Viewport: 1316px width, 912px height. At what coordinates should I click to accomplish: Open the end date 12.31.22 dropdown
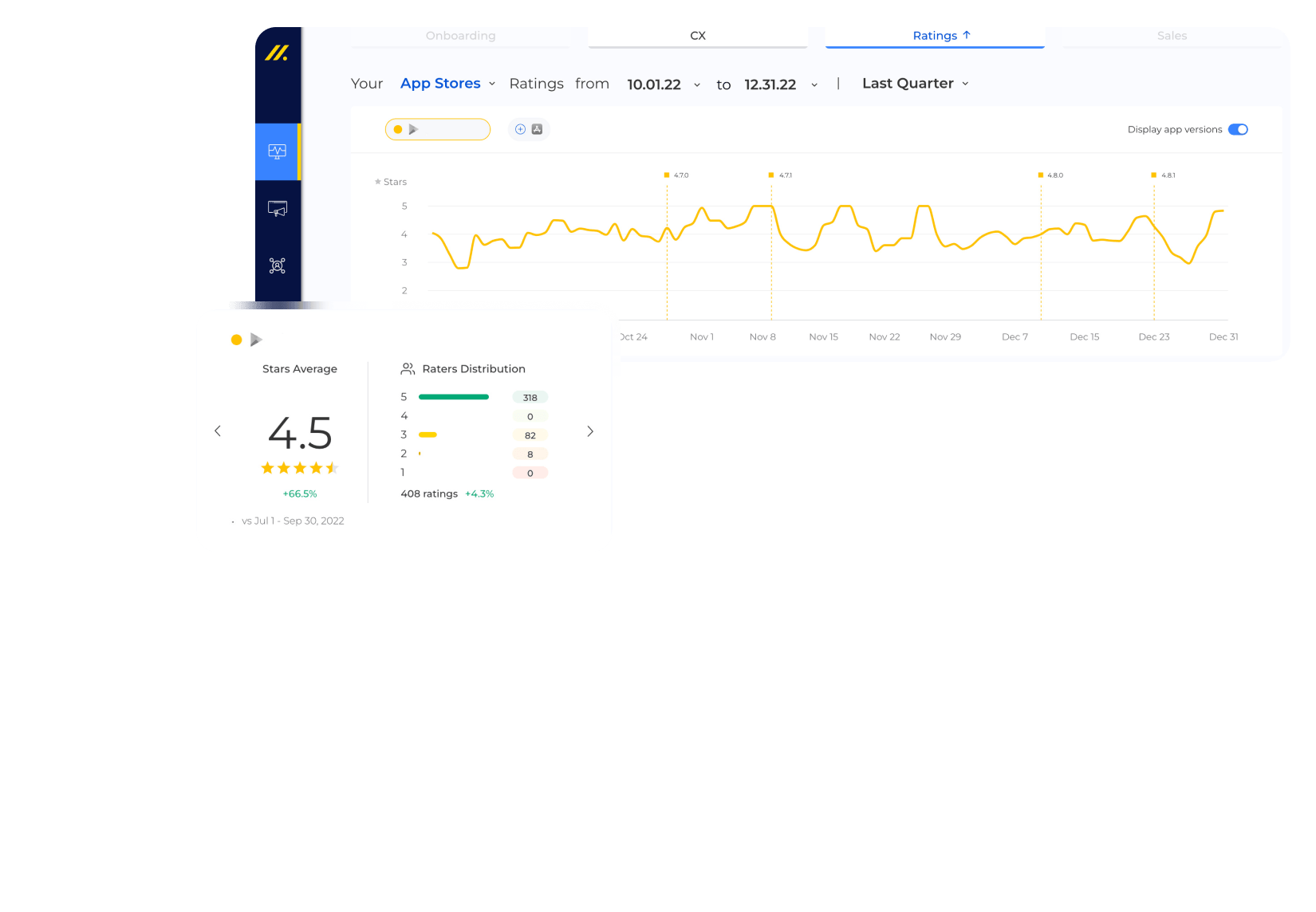coord(781,85)
